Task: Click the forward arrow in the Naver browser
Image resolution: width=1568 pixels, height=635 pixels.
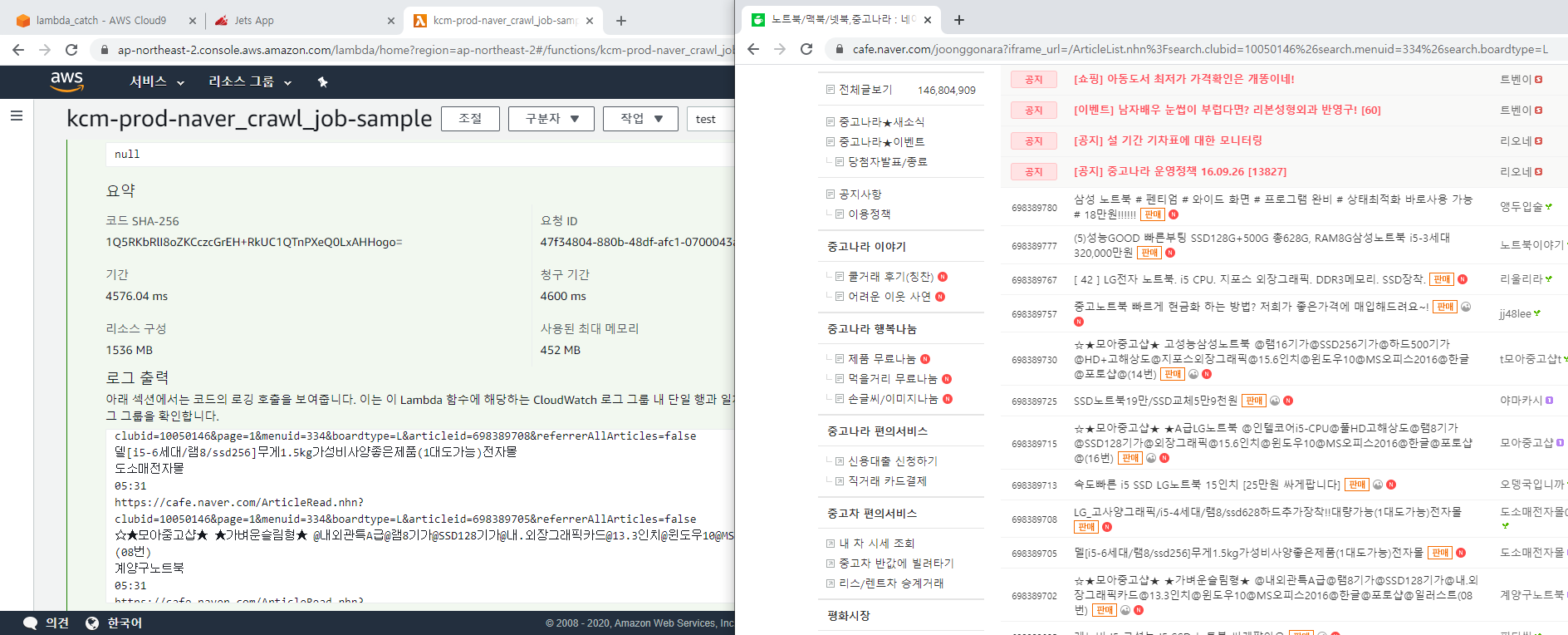Action: [780, 49]
